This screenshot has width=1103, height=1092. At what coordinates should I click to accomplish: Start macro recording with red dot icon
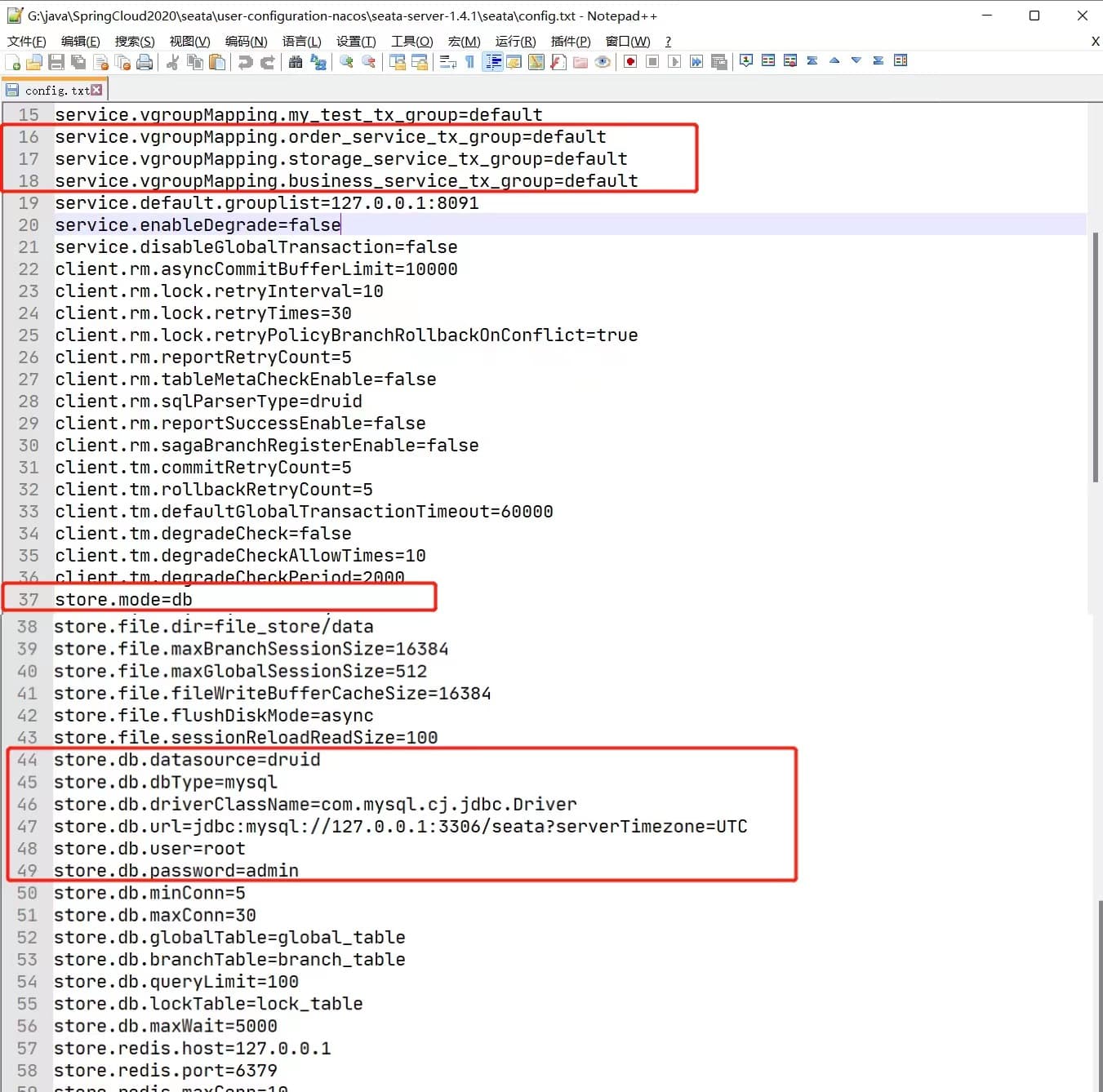pos(630,62)
